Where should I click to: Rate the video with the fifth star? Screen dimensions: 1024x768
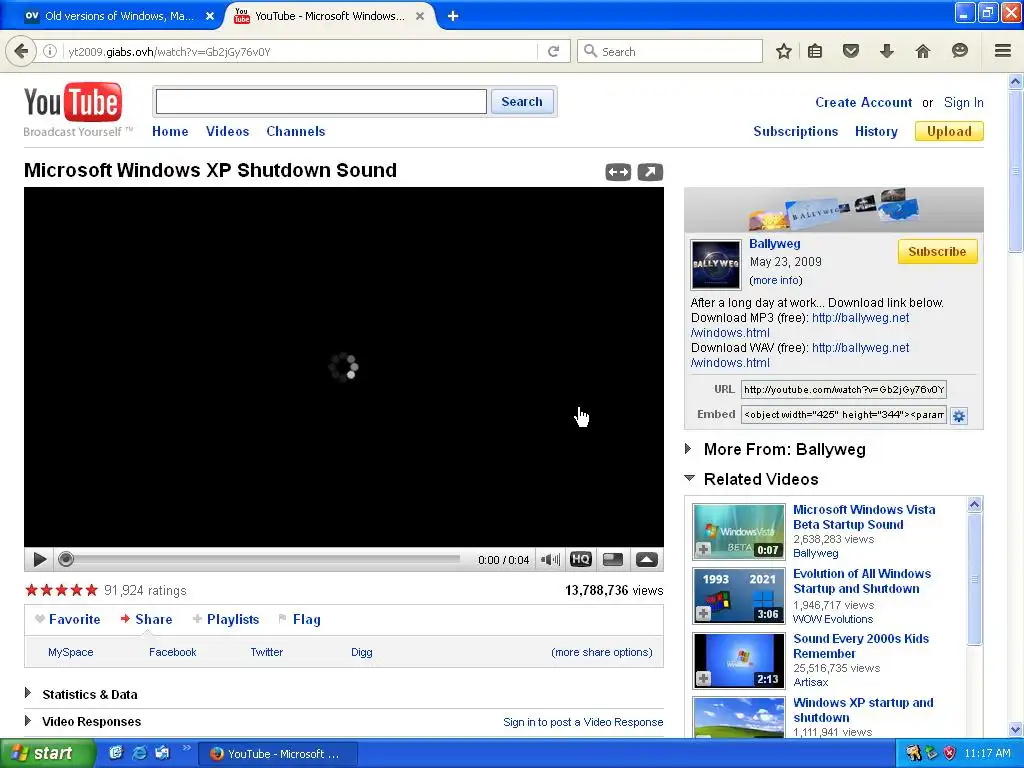point(91,590)
